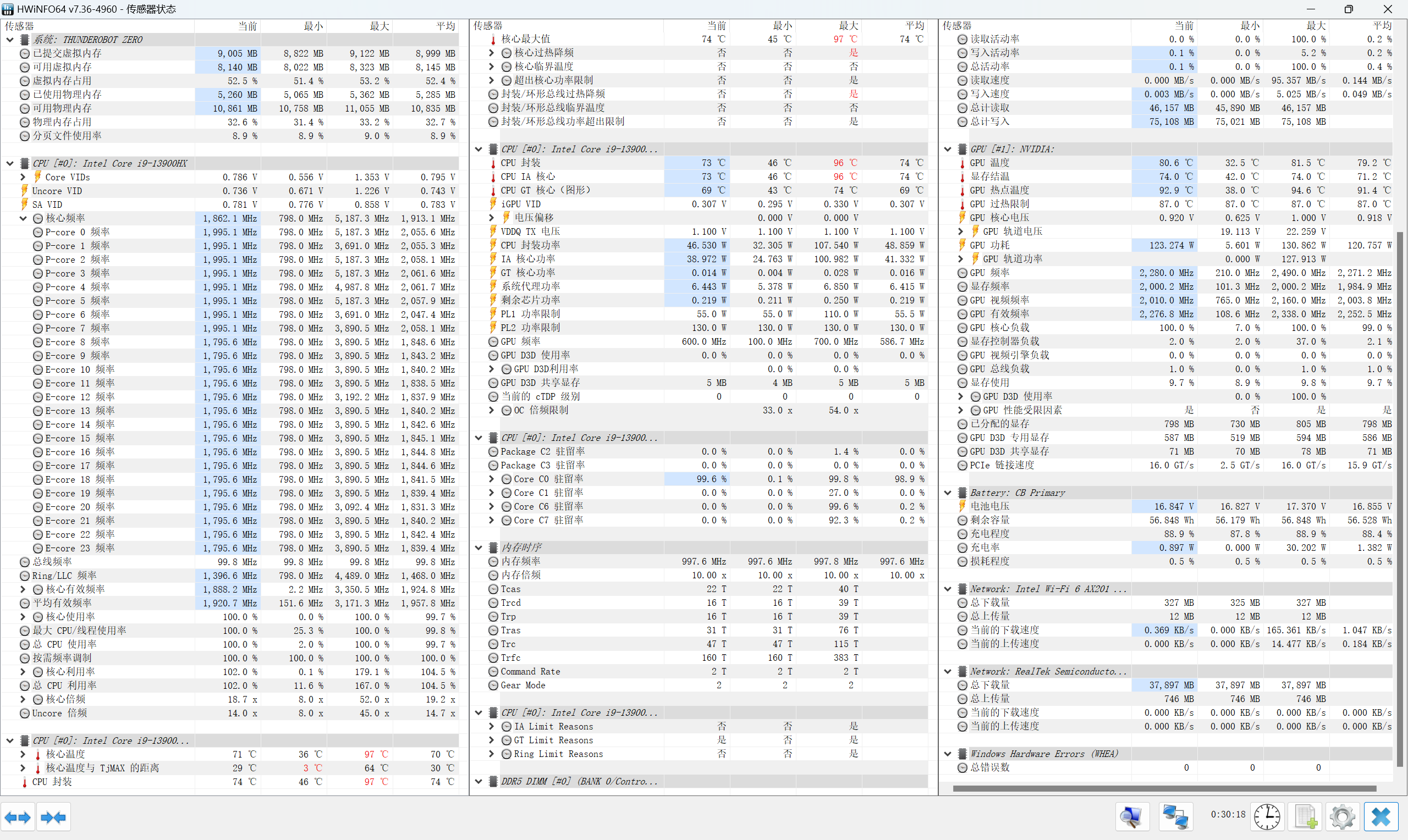The image size is (1408, 840).
Task: Reset the timer with the clock icon
Action: [1267, 817]
